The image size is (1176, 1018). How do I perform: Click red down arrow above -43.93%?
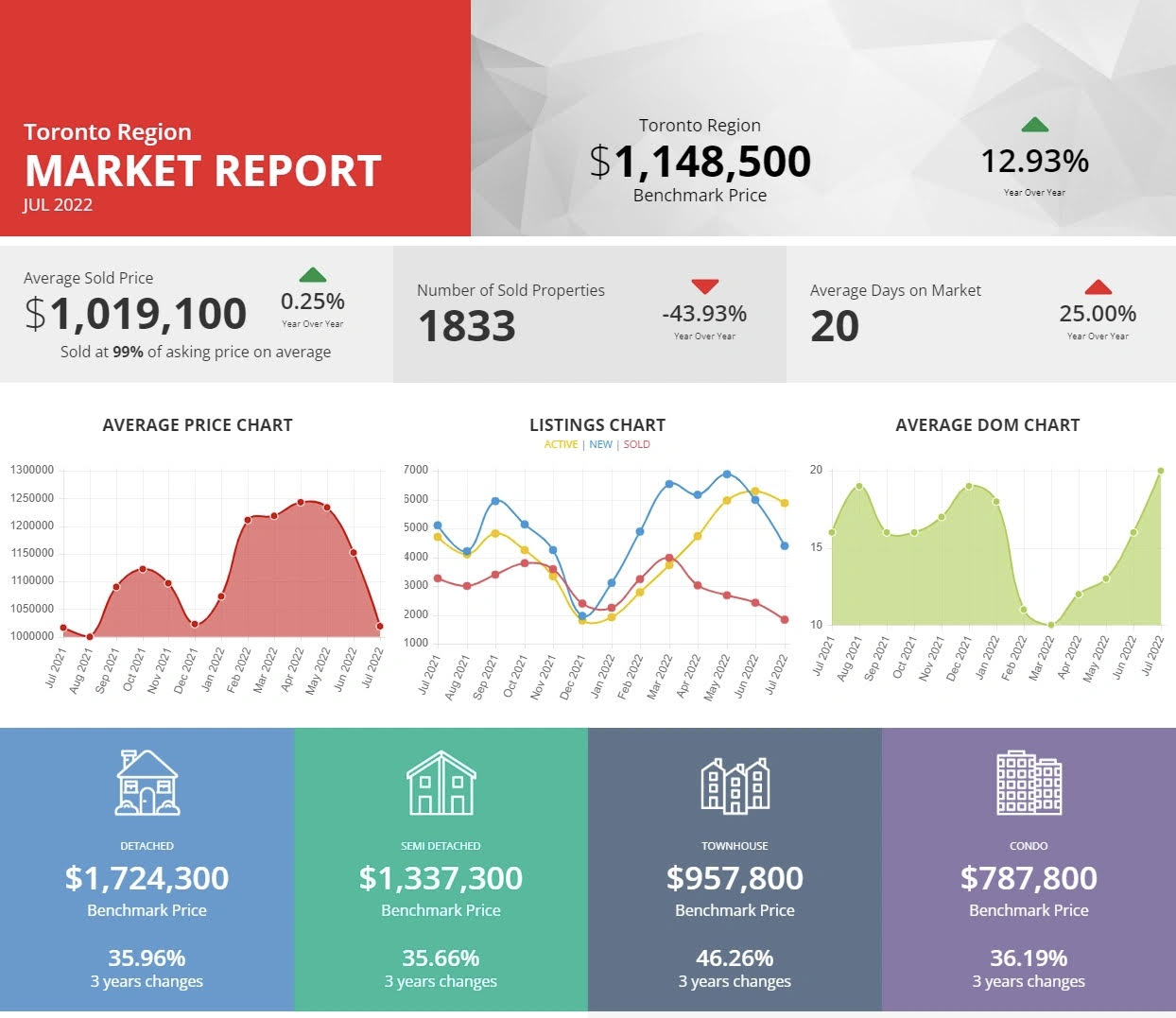[x=704, y=286]
